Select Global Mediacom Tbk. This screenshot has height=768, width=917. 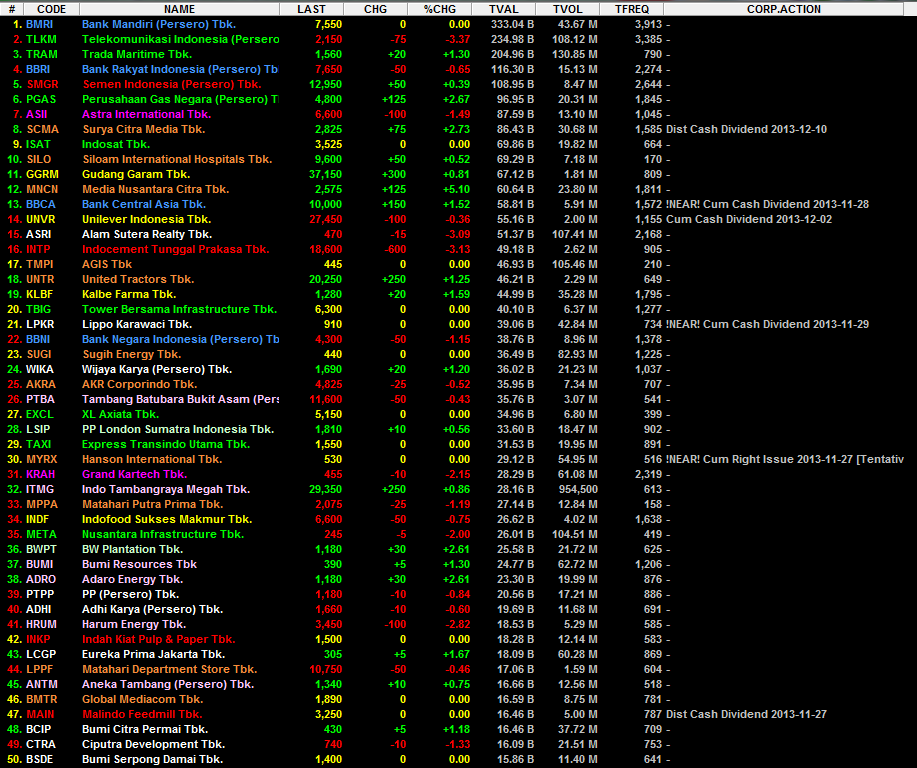click(143, 699)
